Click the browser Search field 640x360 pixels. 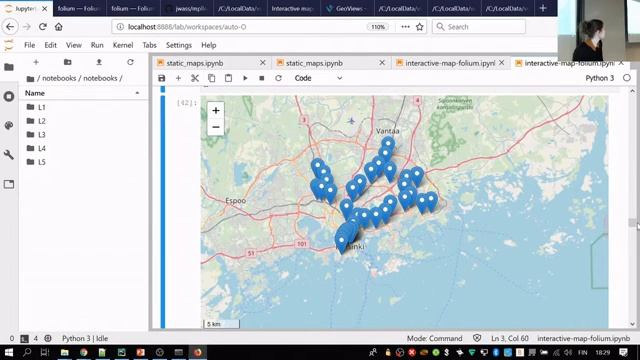point(479,27)
